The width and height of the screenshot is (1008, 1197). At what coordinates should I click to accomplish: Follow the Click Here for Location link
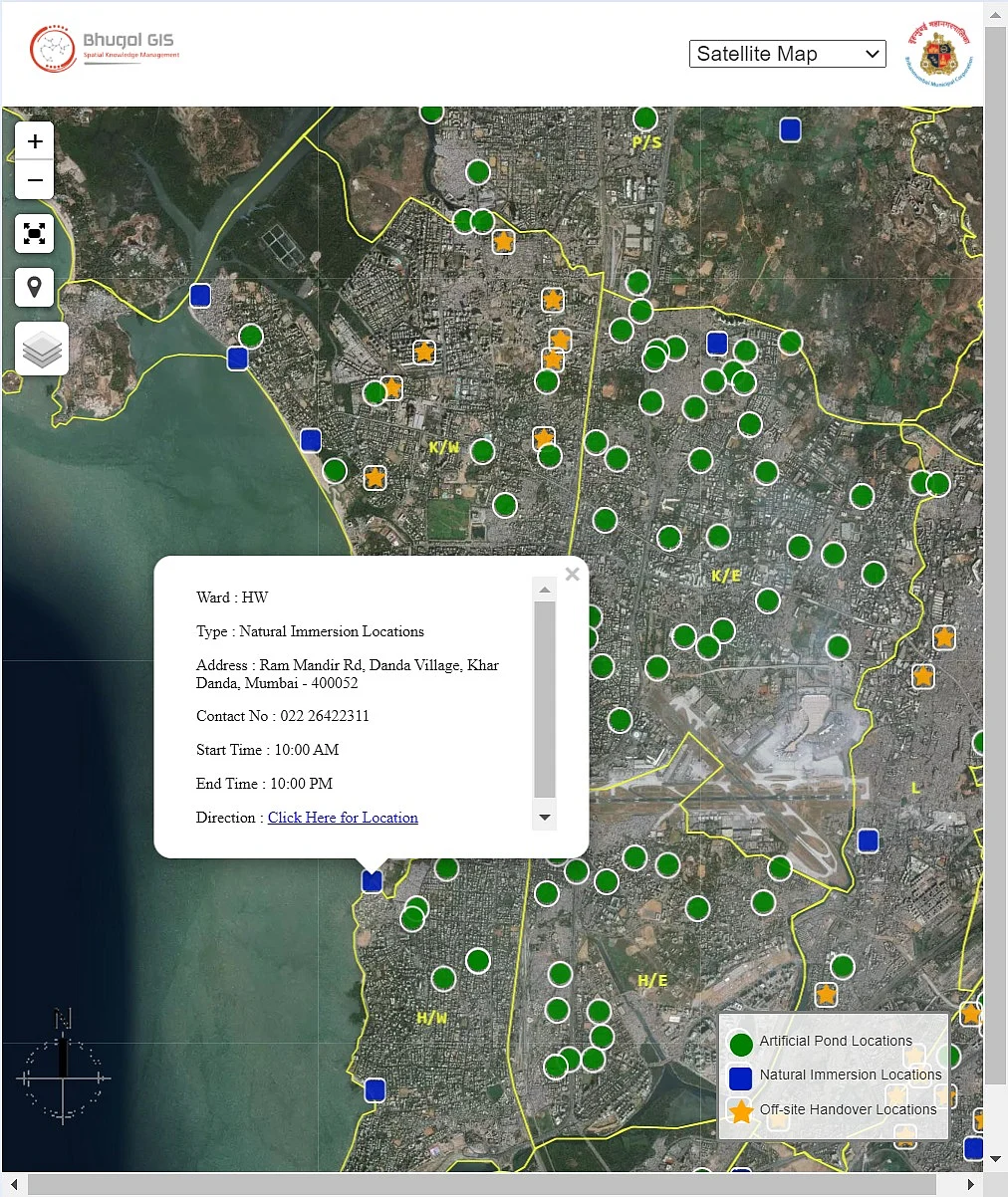point(343,818)
